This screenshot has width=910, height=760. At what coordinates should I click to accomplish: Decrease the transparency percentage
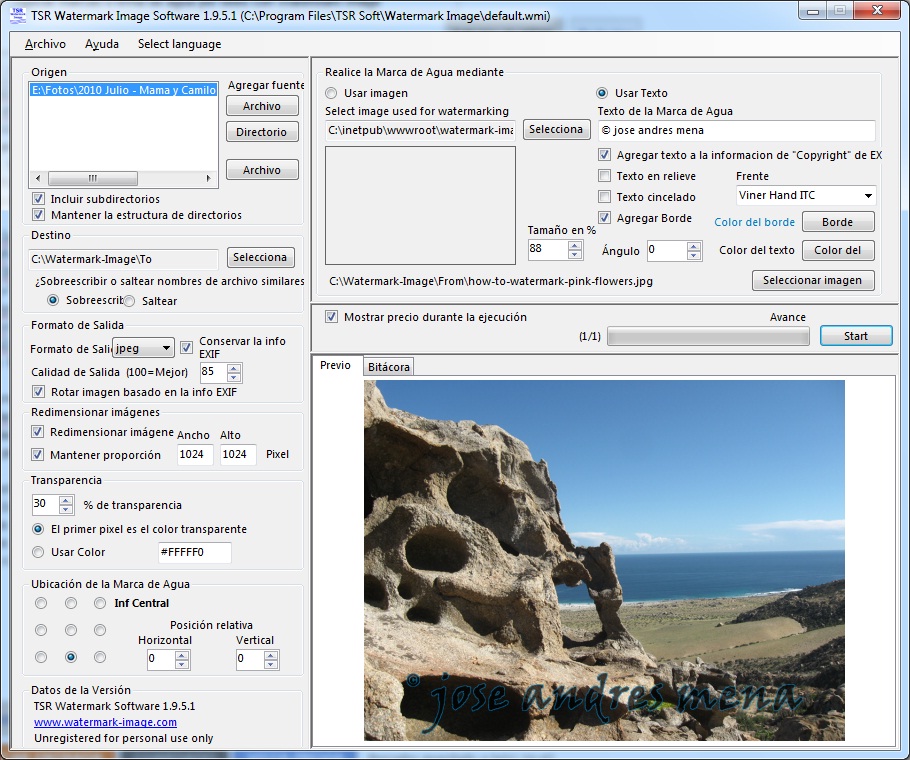point(66,509)
